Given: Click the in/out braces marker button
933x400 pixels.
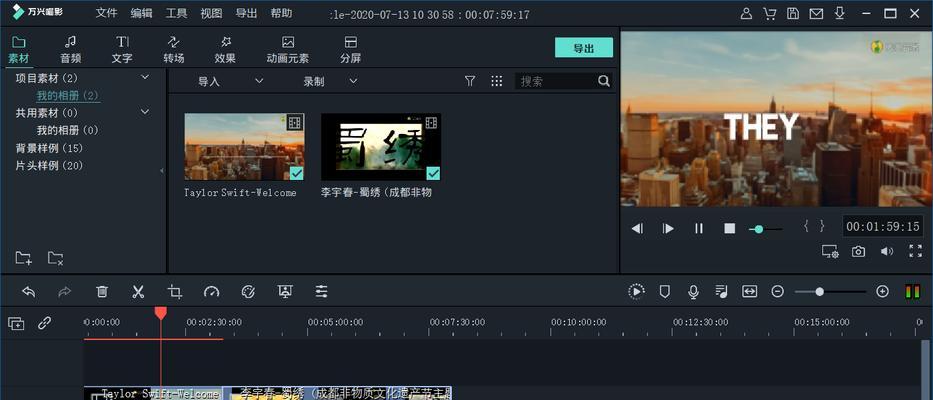Looking at the screenshot, I should [x=814, y=226].
